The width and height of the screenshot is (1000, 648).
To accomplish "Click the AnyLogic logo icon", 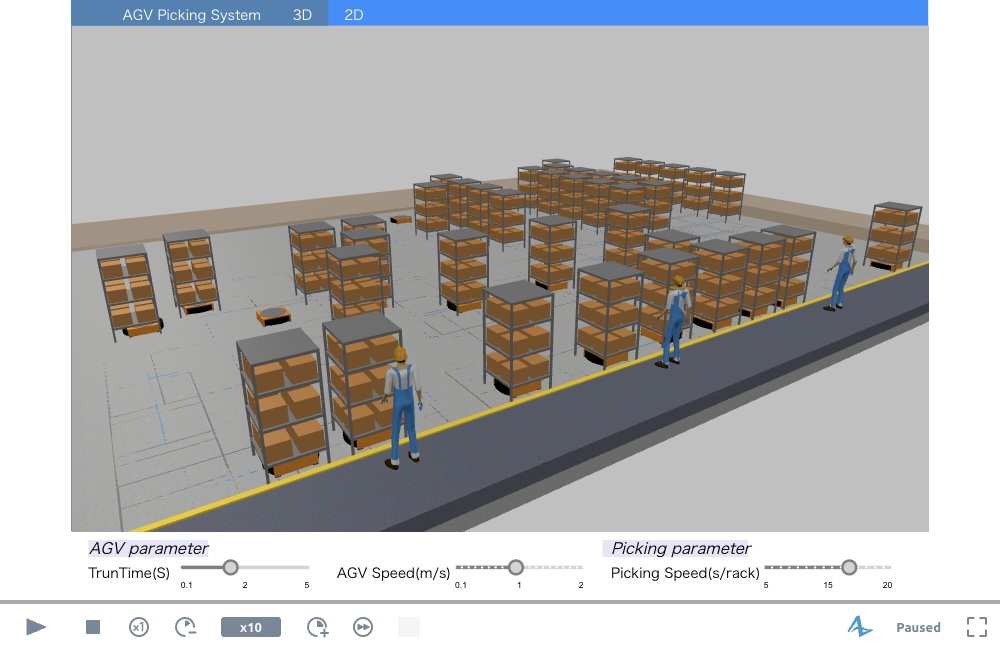I will [860, 627].
